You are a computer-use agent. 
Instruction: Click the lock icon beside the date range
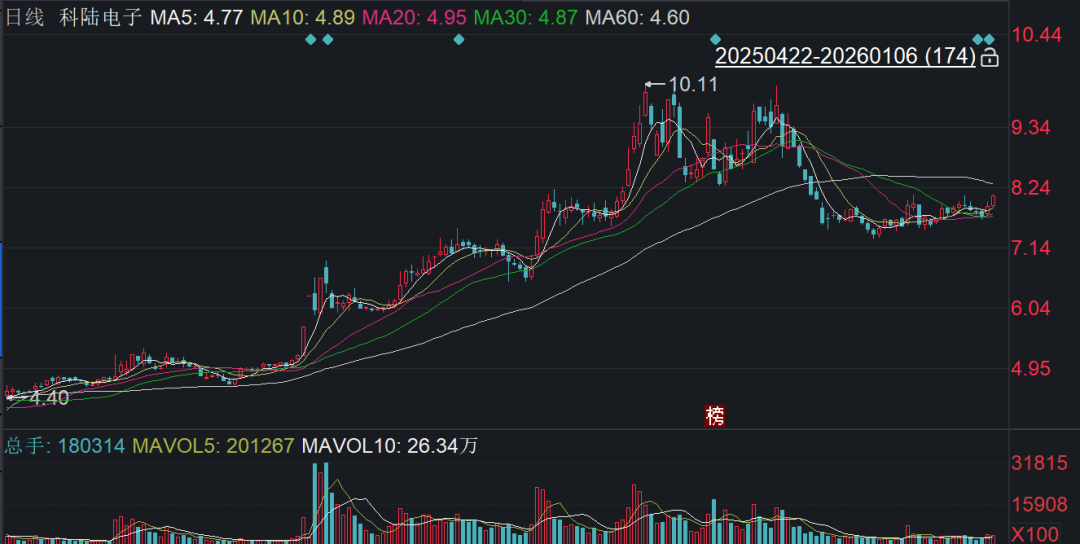989,58
